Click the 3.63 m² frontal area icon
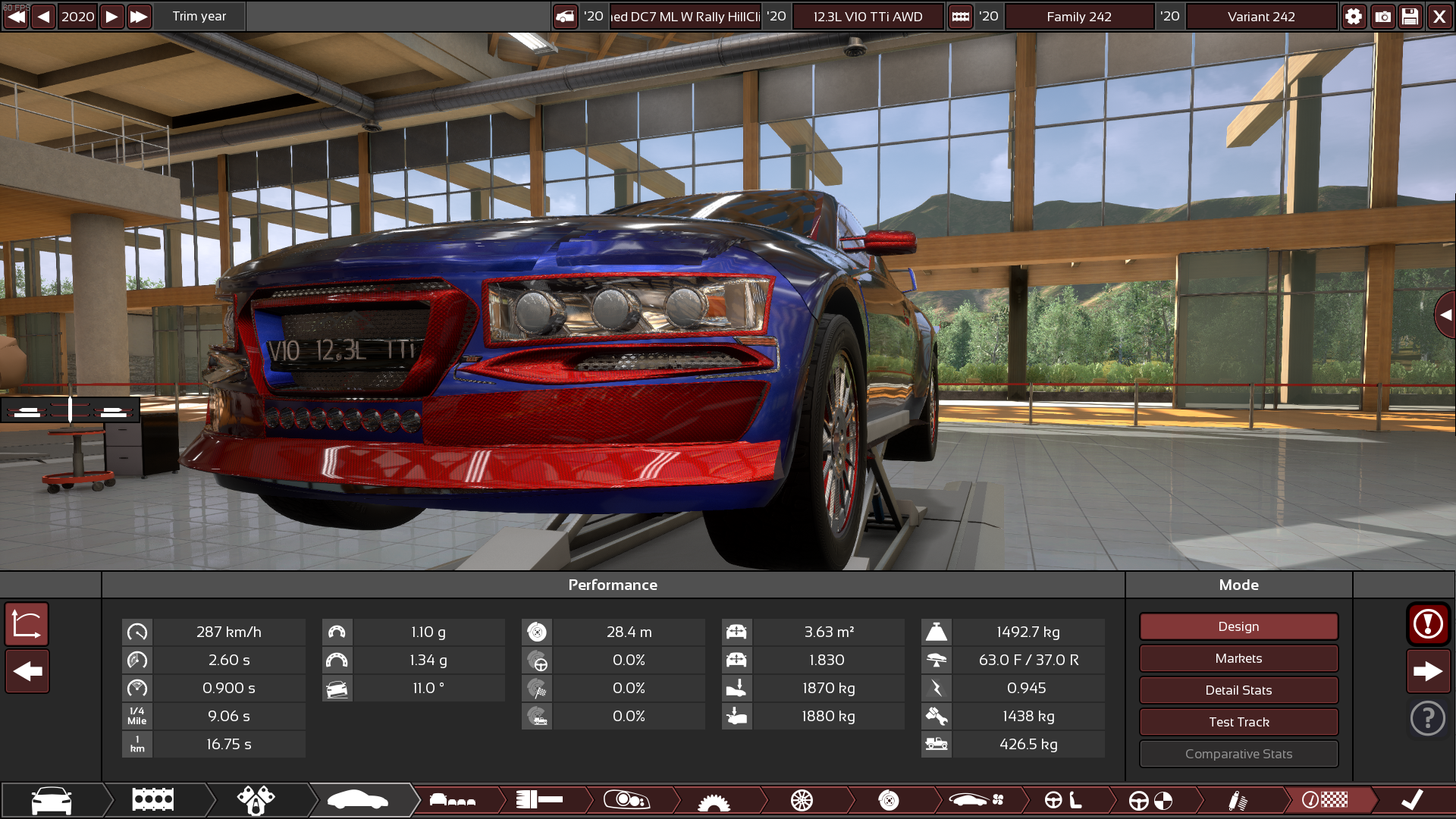 736,632
